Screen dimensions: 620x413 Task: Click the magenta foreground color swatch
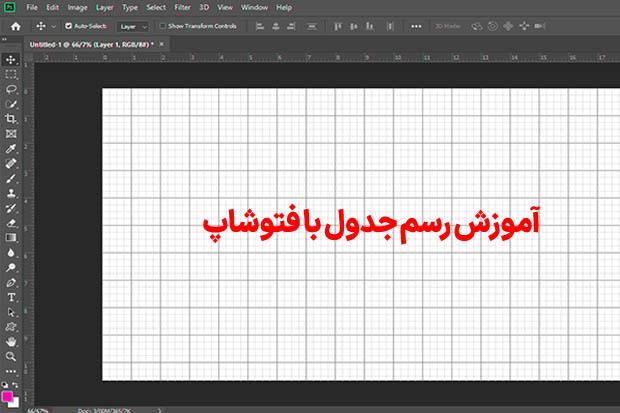click(x=7, y=396)
